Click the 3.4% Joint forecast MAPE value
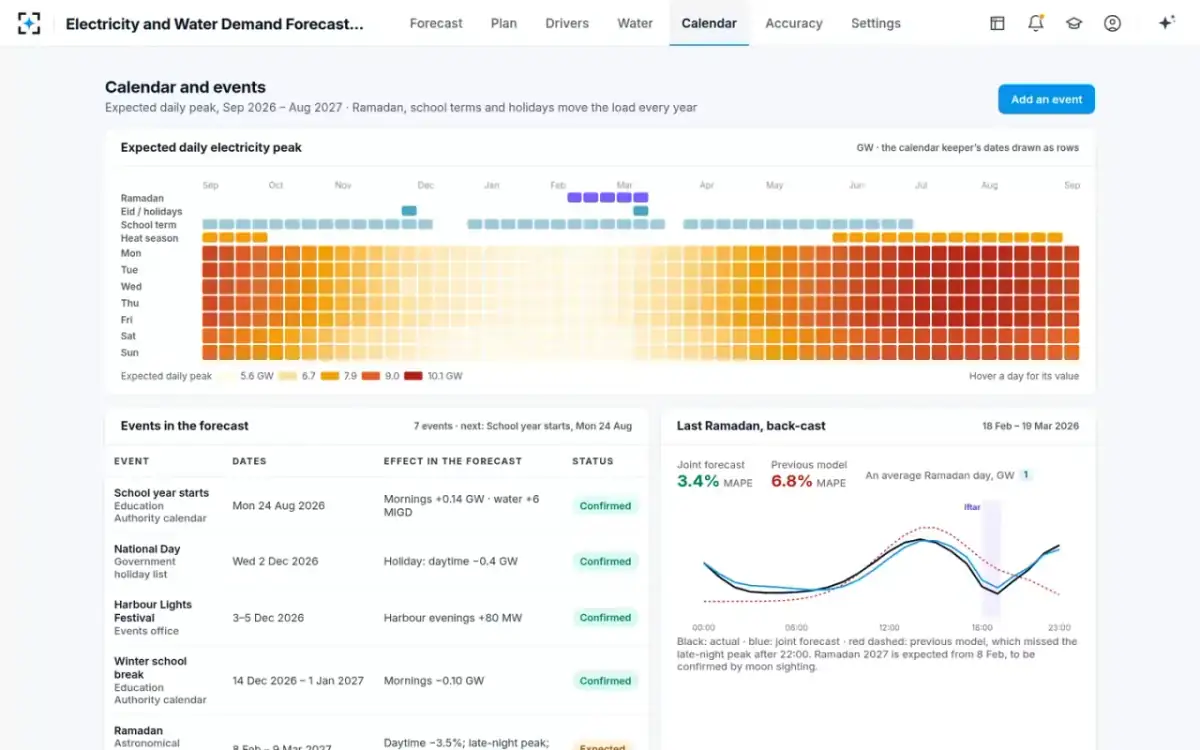The image size is (1200, 750). pyautogui.click(x=698, y=481)
